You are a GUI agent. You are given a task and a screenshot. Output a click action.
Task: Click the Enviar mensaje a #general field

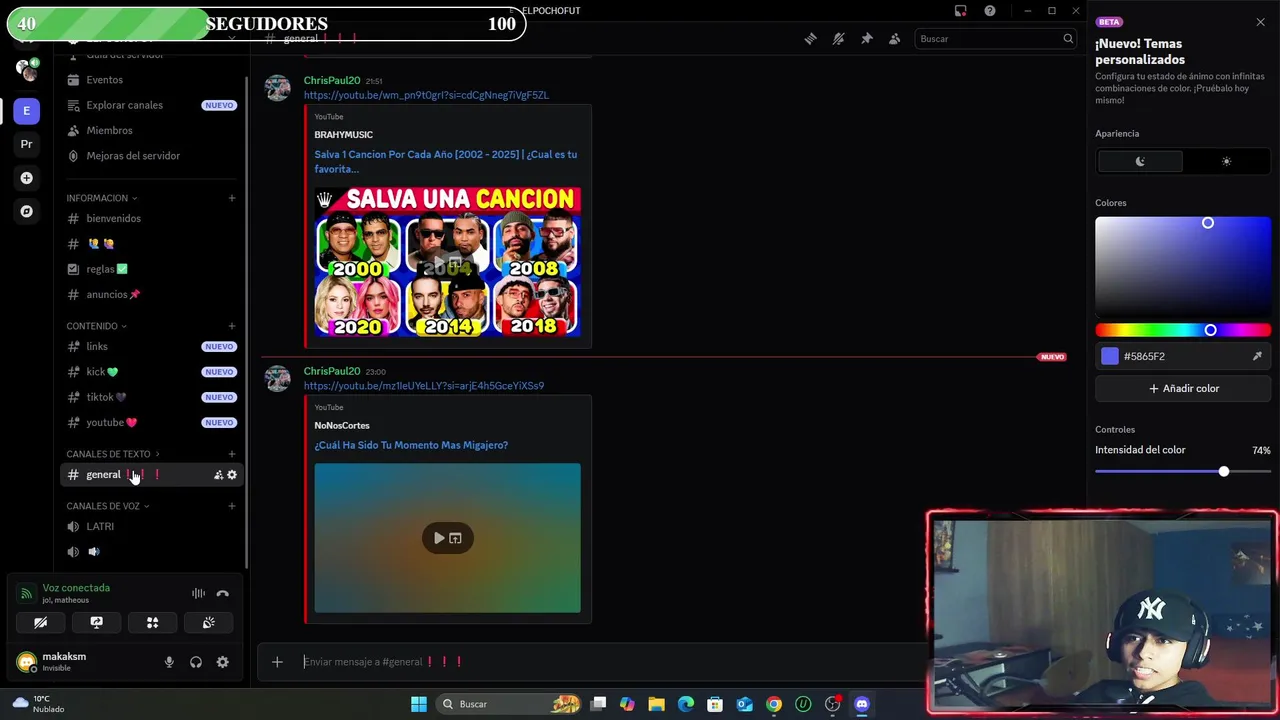click(x=610, y=662)
